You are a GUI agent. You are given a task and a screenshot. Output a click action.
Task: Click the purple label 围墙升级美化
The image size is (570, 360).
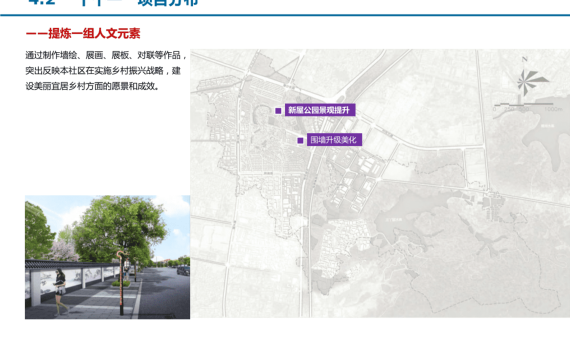click(334, 140)
